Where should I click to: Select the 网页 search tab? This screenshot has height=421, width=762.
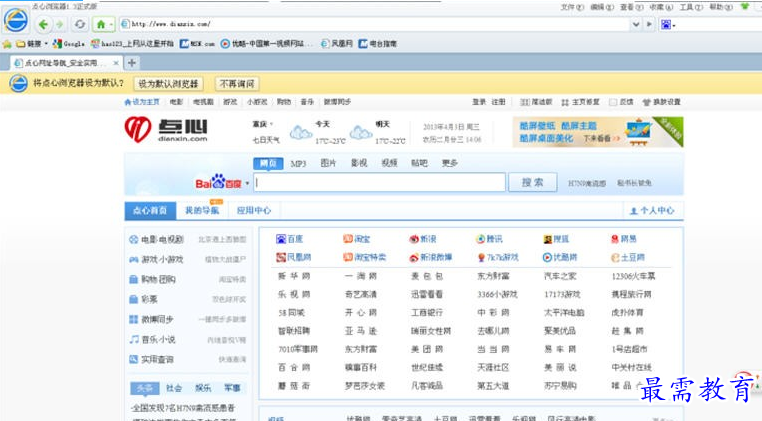pyautogui.click(x=268, y=163)
